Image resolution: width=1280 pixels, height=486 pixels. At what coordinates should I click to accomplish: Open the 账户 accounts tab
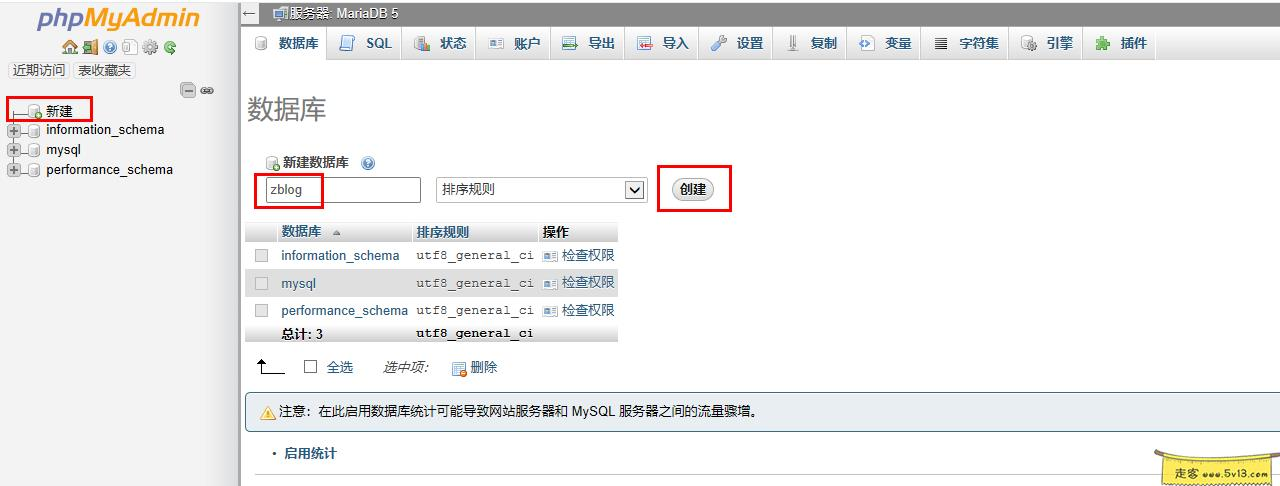pos(514,43)
